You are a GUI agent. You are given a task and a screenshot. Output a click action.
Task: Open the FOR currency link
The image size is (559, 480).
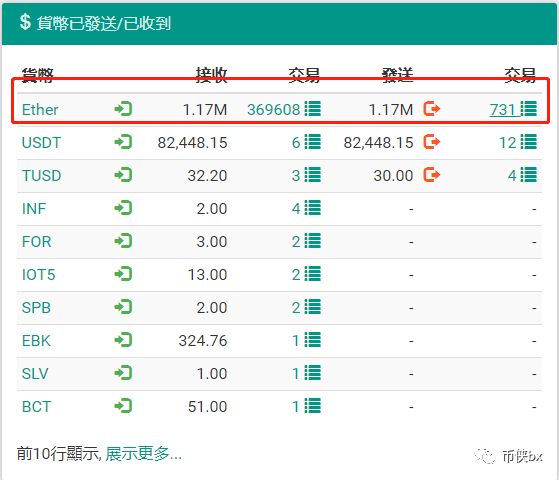click(x=36, y=242)
